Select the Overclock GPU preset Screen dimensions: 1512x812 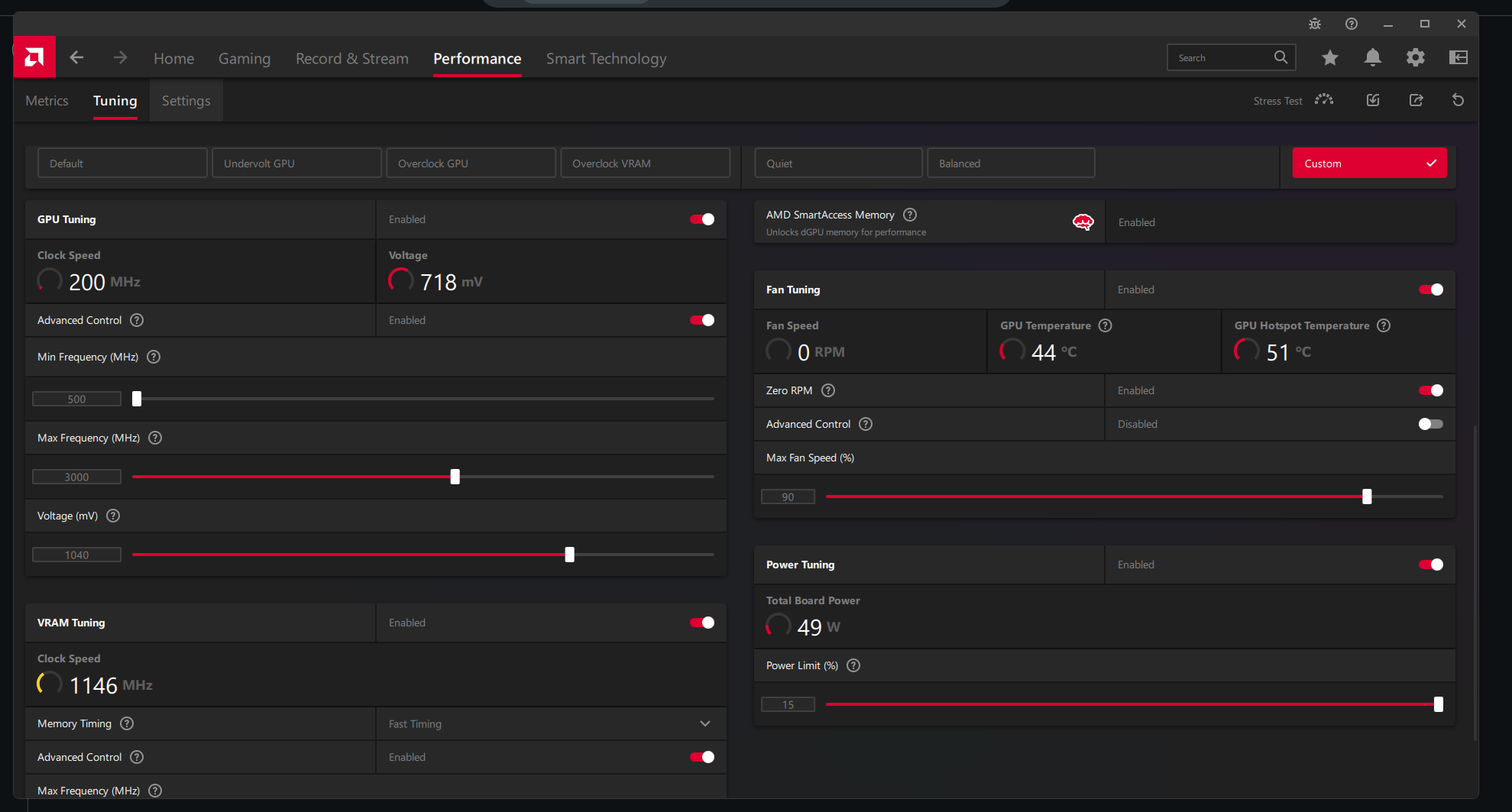click(471, 163)
